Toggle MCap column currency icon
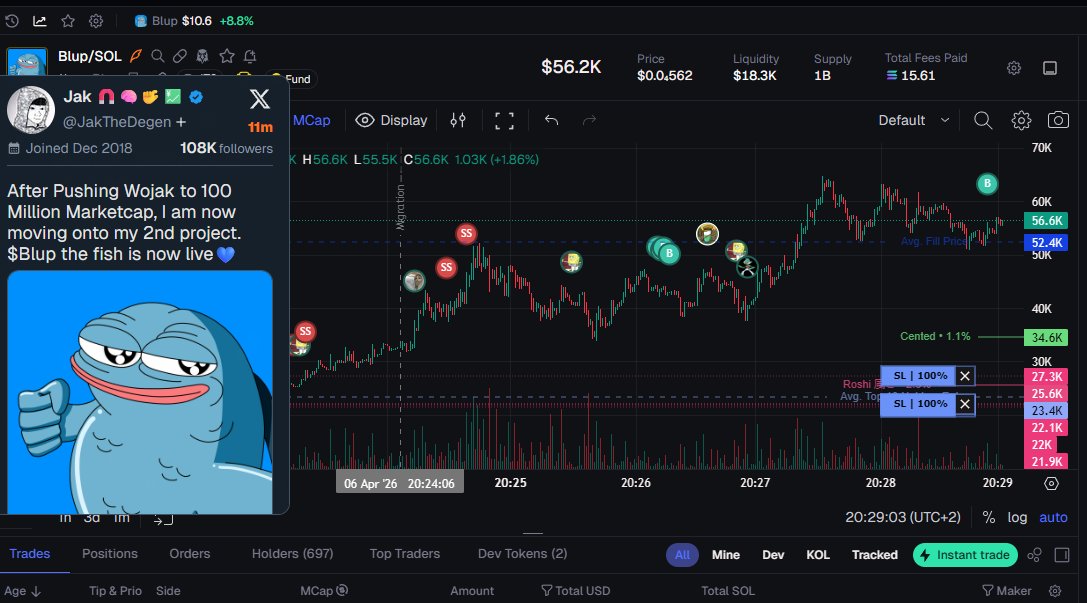 342,591
